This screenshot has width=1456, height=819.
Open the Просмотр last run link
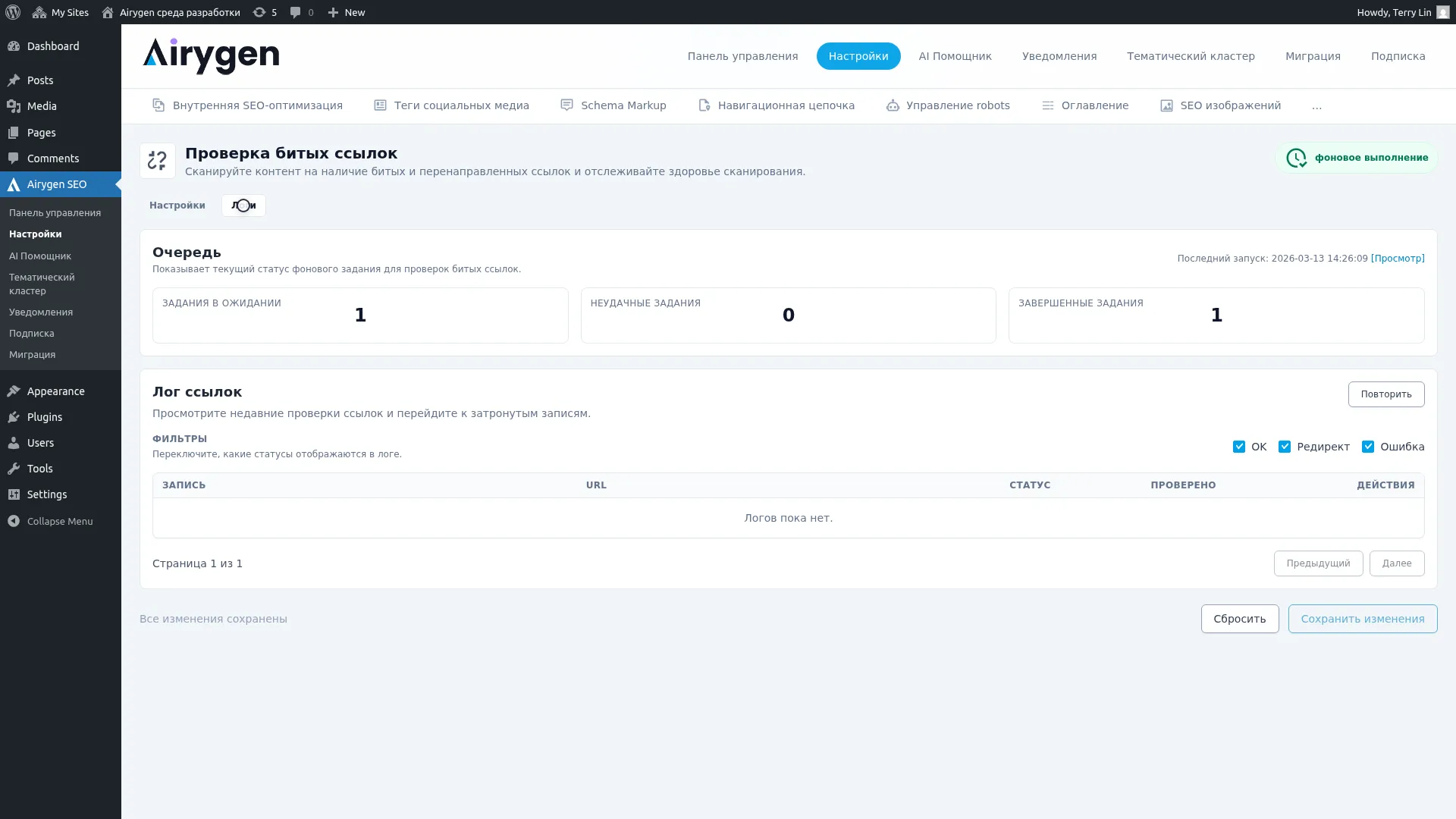[1398, 259]
